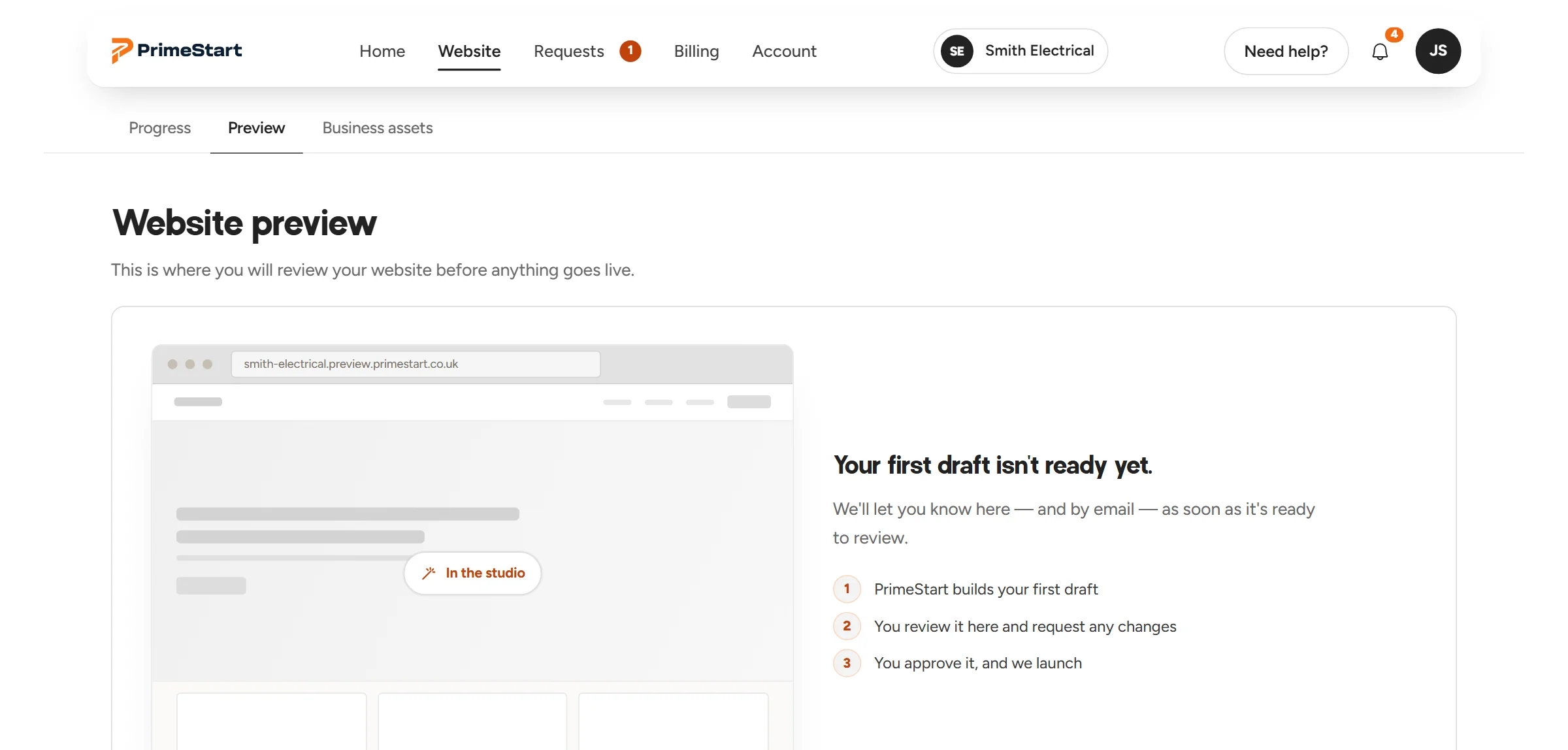Click the magic wand studio icon
Viewport: 1568px width, 750px height.
[x=429, y=573]
